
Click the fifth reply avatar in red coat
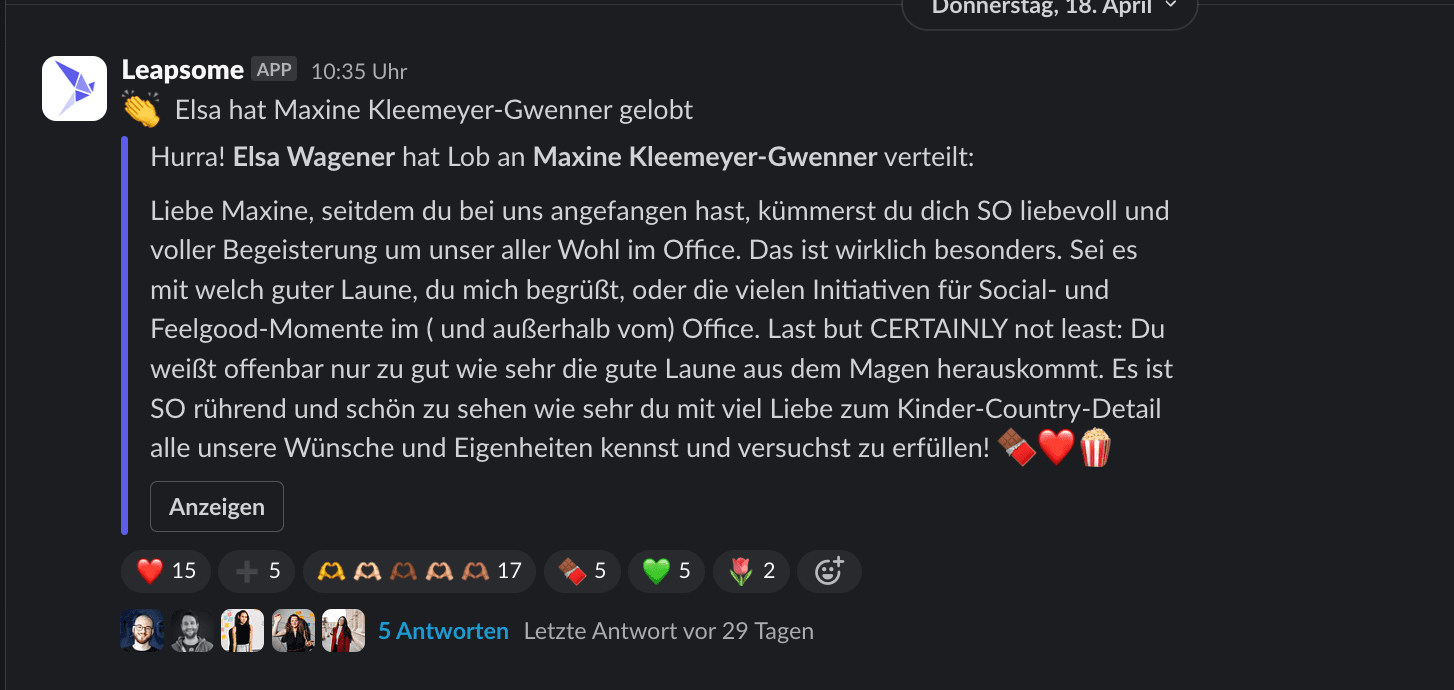[x=343, y=631]
